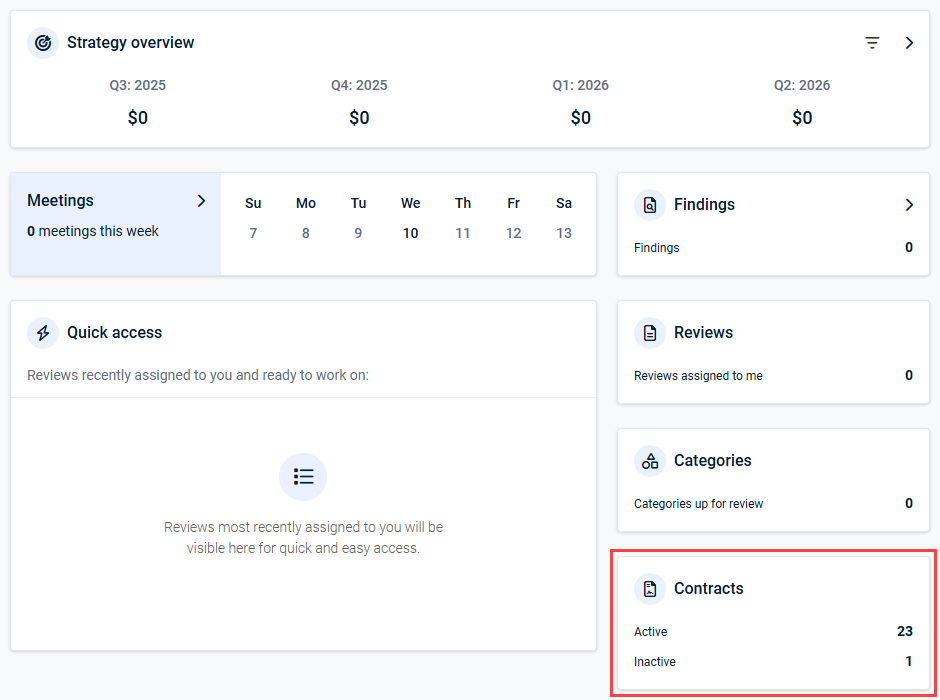Click the Q3: 2025 strategy amount

(x=138, y=118)
